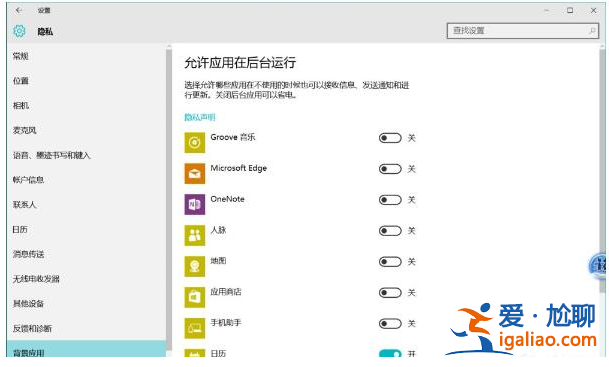Click the 应用商店 (Store) app icon
609x367 pixels.
(195, 297)
